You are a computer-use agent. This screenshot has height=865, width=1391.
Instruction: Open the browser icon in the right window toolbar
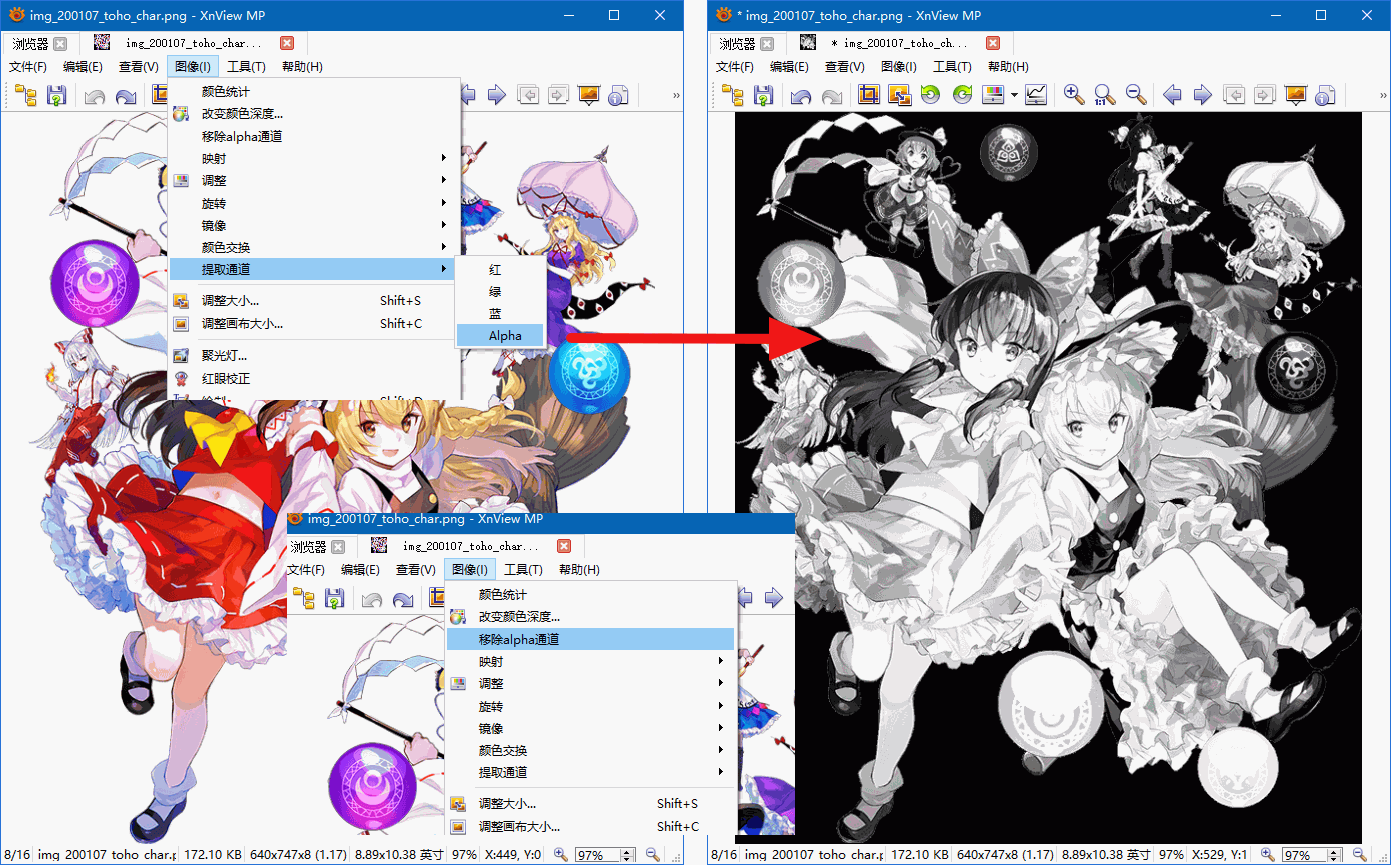click(733, 95)
